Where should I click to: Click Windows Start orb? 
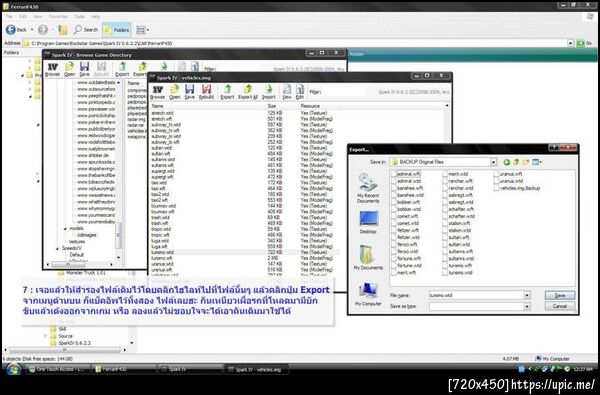pyautogui.click(x=13, y=369)
